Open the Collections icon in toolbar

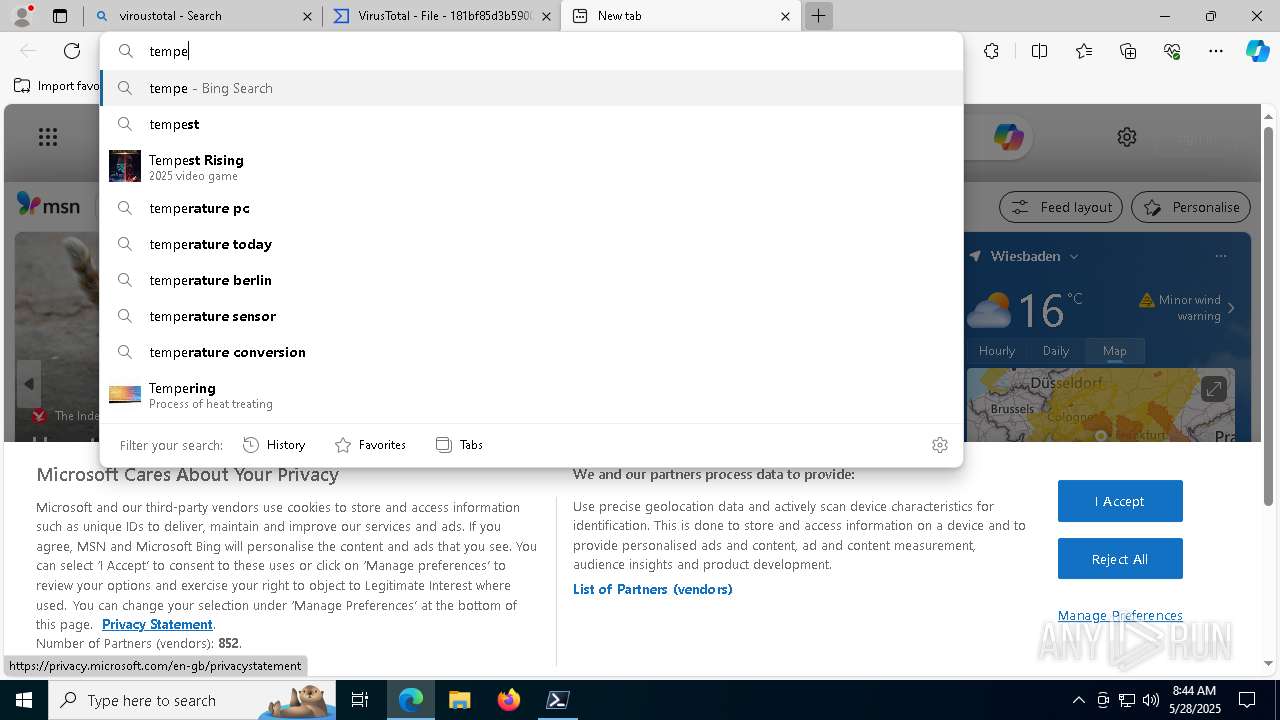click(x=1128, y=51)
